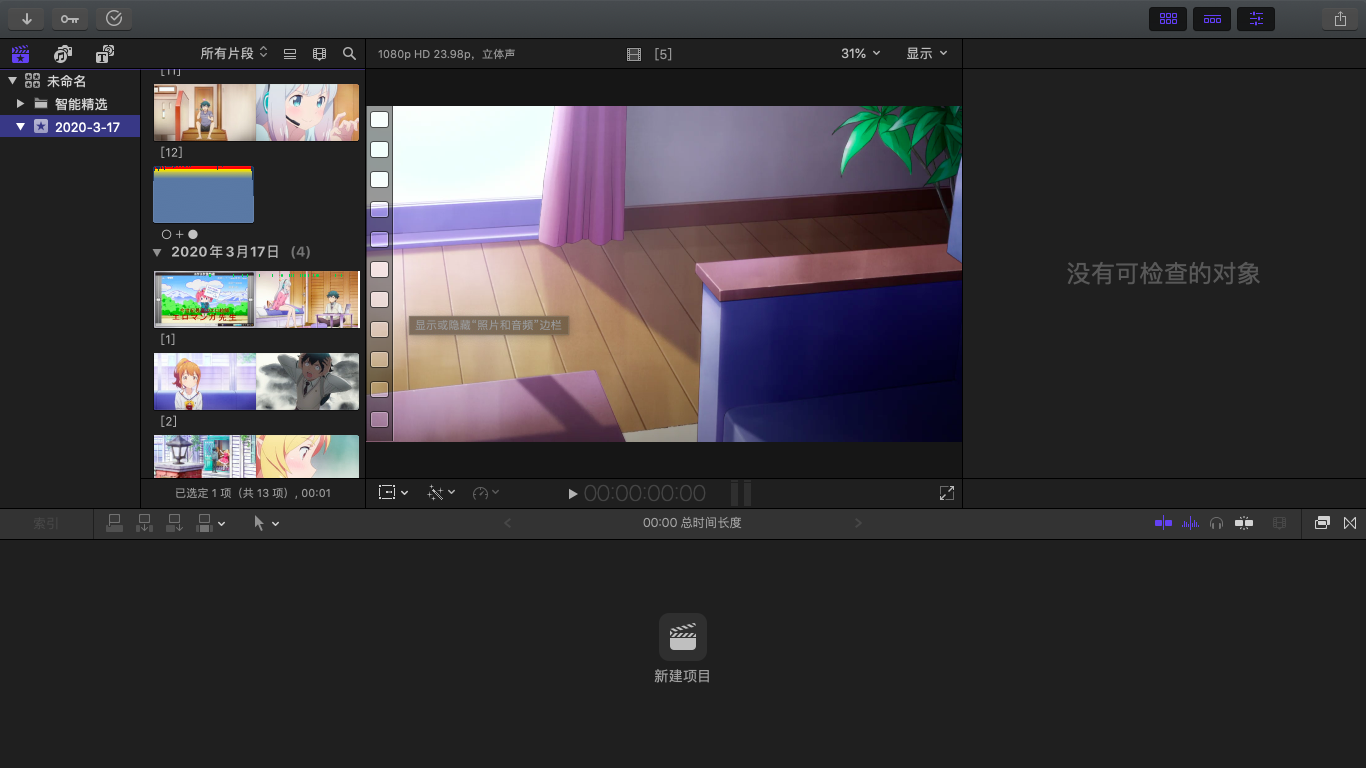1366x768 pixels.
Task: Expand the 智能精选 folder triangle
Action: (x=21, y=104)
